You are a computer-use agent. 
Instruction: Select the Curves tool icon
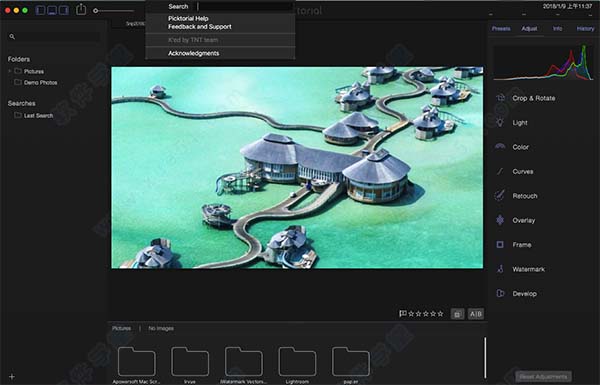point(500,171)
